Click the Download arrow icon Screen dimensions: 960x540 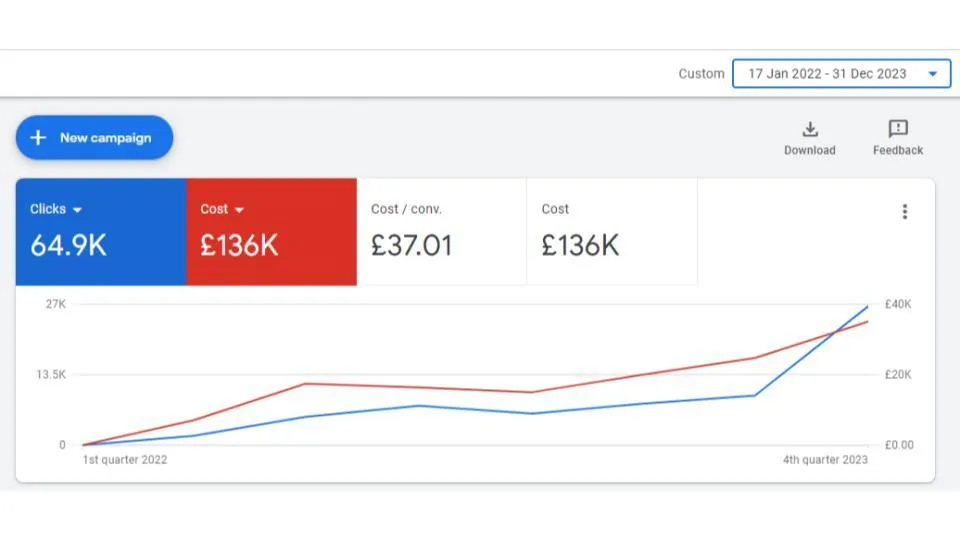click(810, 129)
